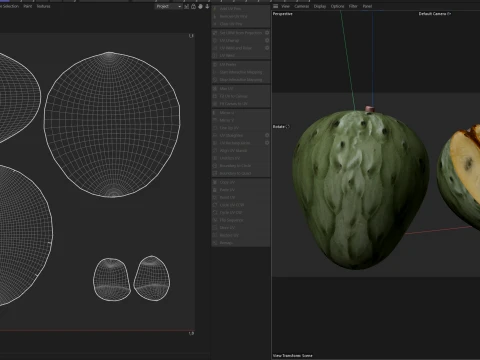480x360 pixels.
Task: Open settings gear for Set UVW from Projection
Action: pyautogui.click(x=267, y=33)
